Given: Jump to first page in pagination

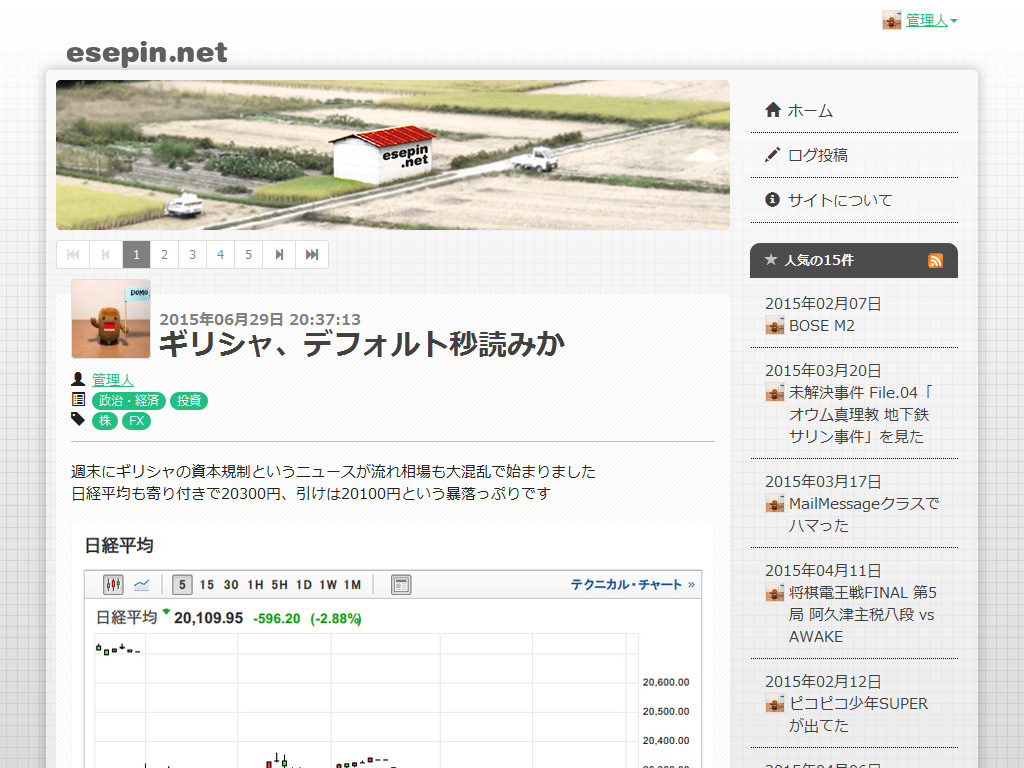Looking at the screenshot, I should click(73, 255).
